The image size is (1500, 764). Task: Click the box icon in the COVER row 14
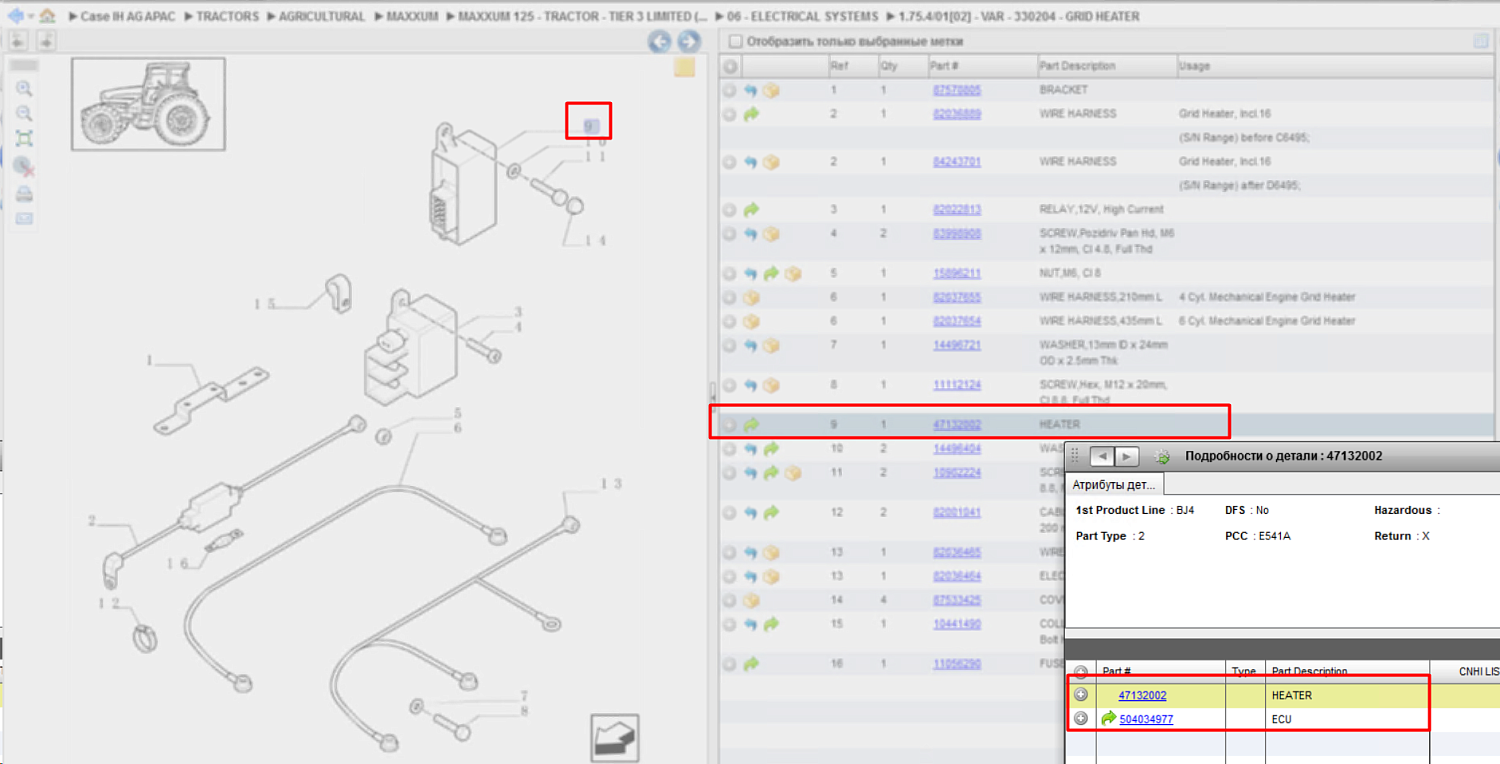[751, 601]
